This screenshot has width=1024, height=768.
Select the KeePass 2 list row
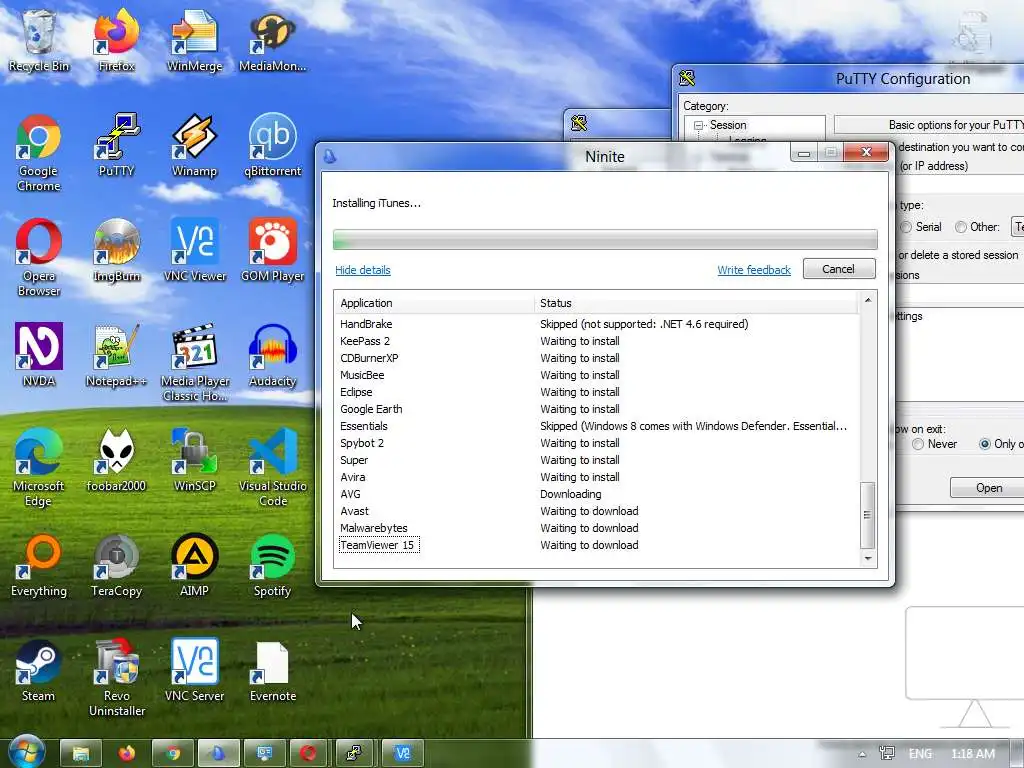coord(597,341)
